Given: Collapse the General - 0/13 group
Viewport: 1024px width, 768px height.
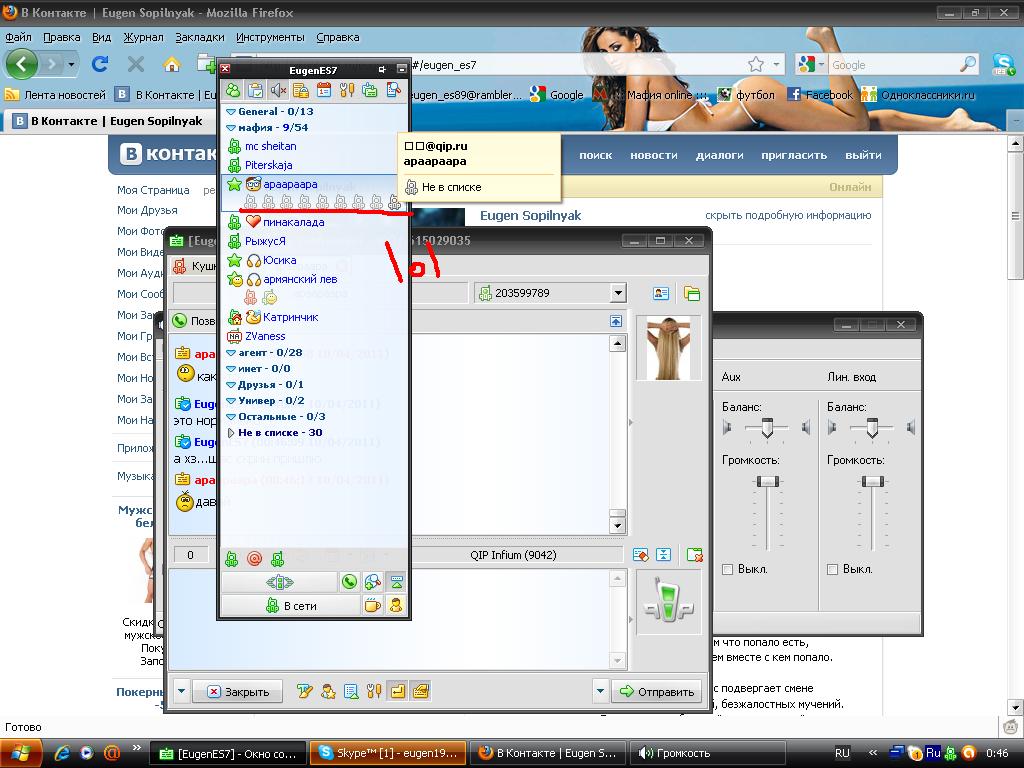Looking at the screenshot, I should [x=231, y=112].
